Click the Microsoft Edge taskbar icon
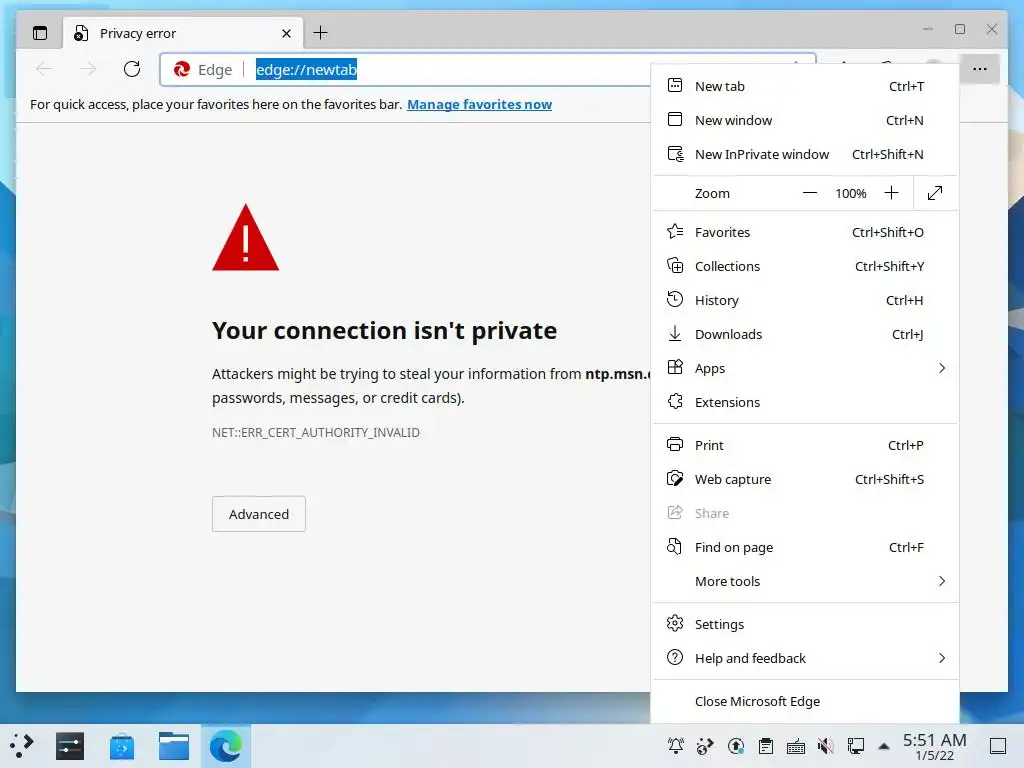 pos(225,746)
